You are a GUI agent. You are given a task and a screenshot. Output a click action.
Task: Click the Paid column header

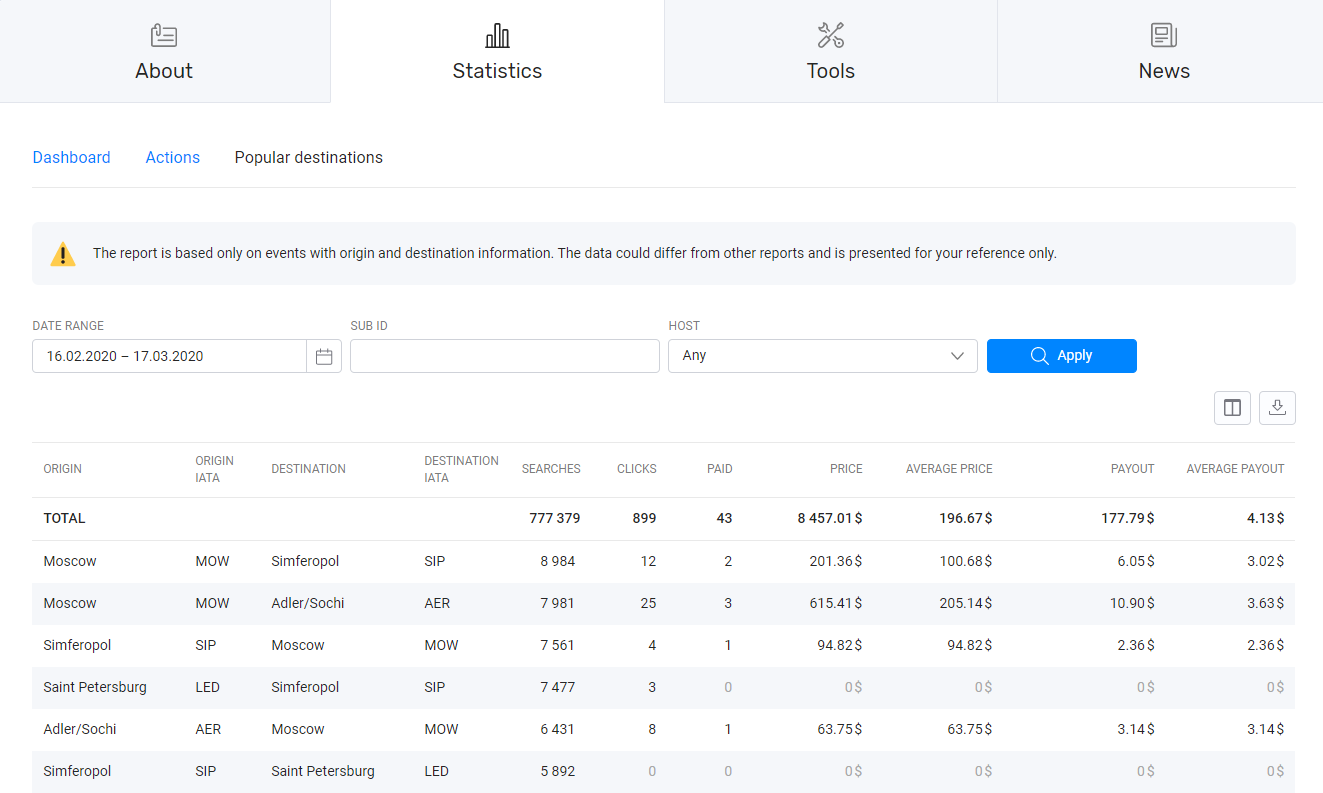720,469
